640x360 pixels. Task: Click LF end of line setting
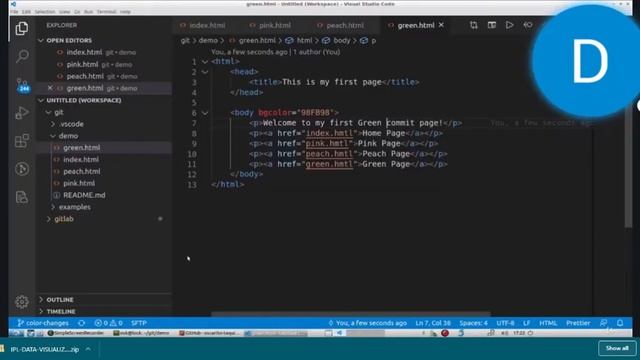pos(527,323)
